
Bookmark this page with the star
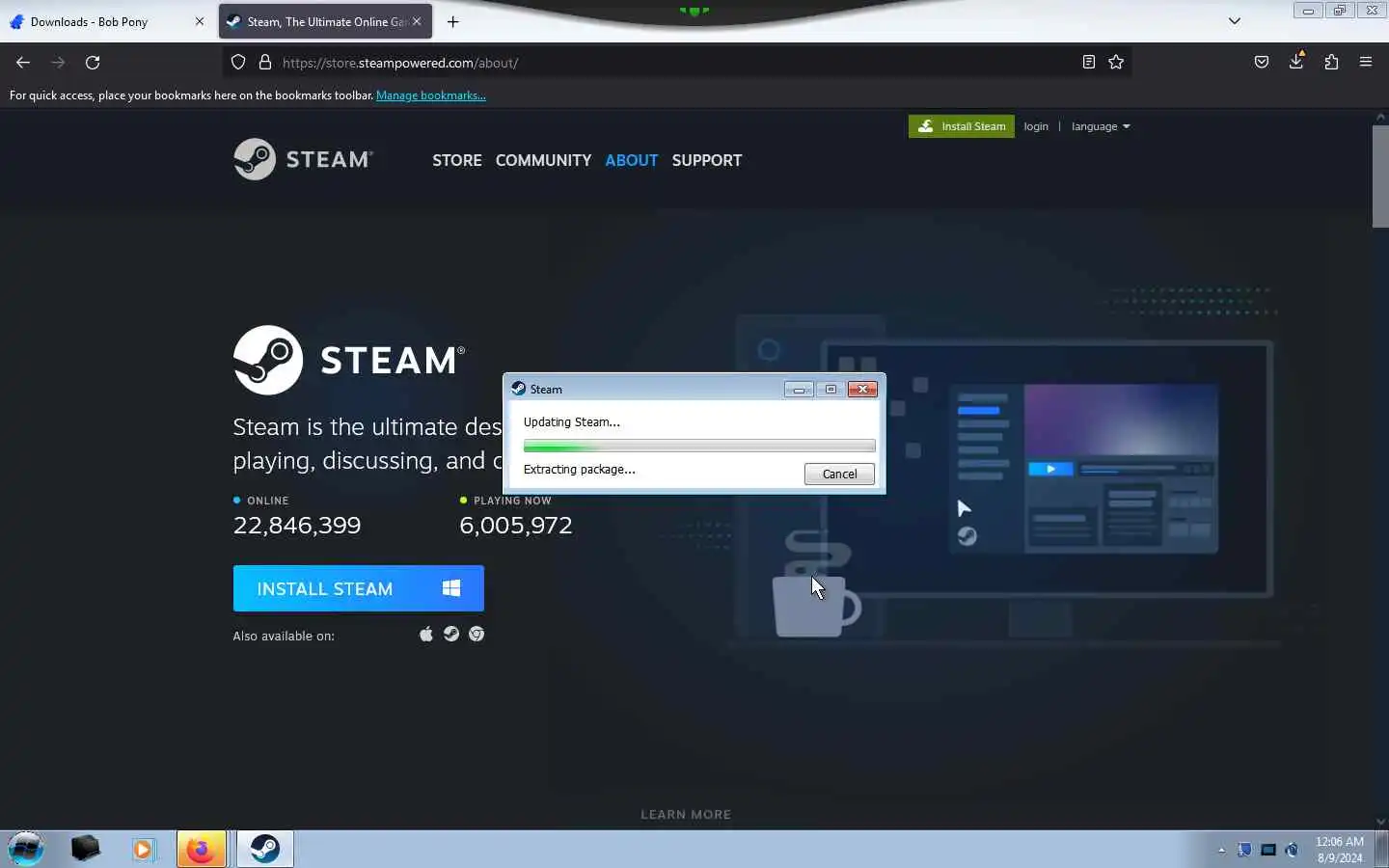point(1116,63)
